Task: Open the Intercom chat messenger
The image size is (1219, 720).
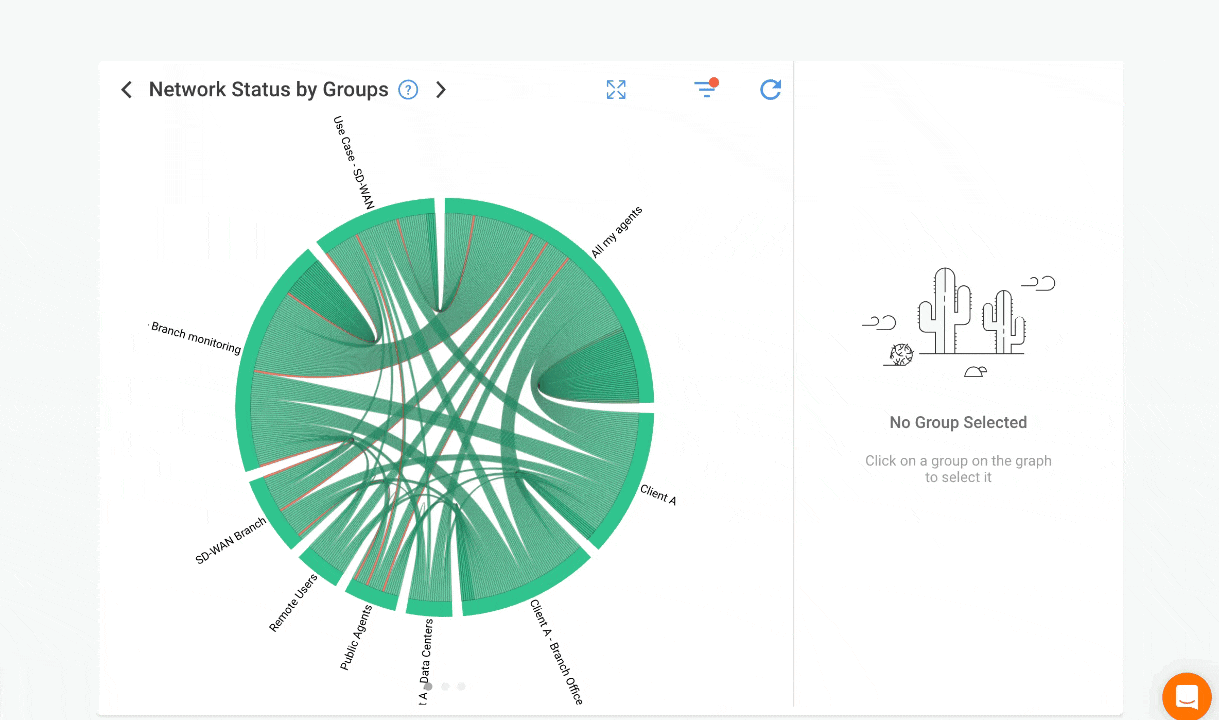Action: (x=1187, y=696)
